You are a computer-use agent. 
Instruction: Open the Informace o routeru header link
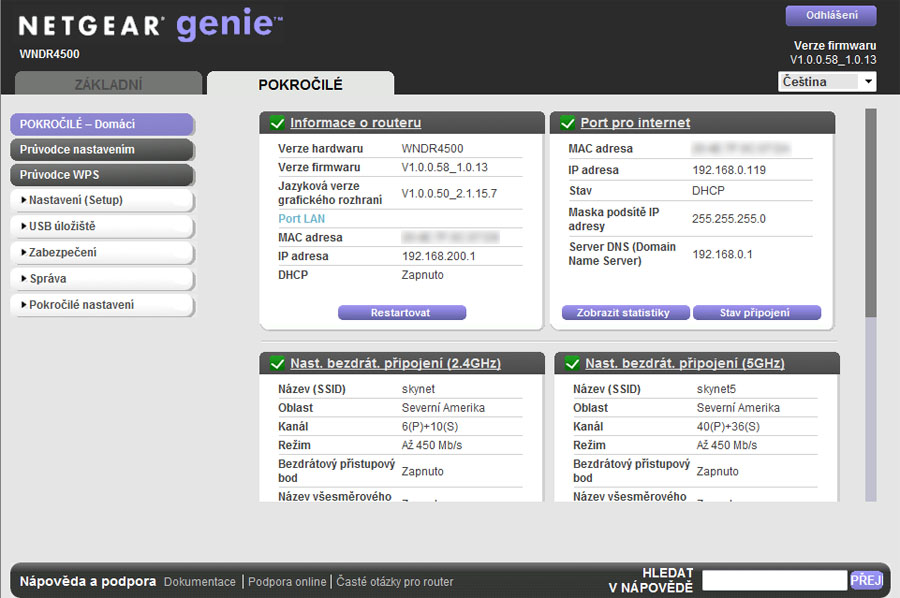355,123
